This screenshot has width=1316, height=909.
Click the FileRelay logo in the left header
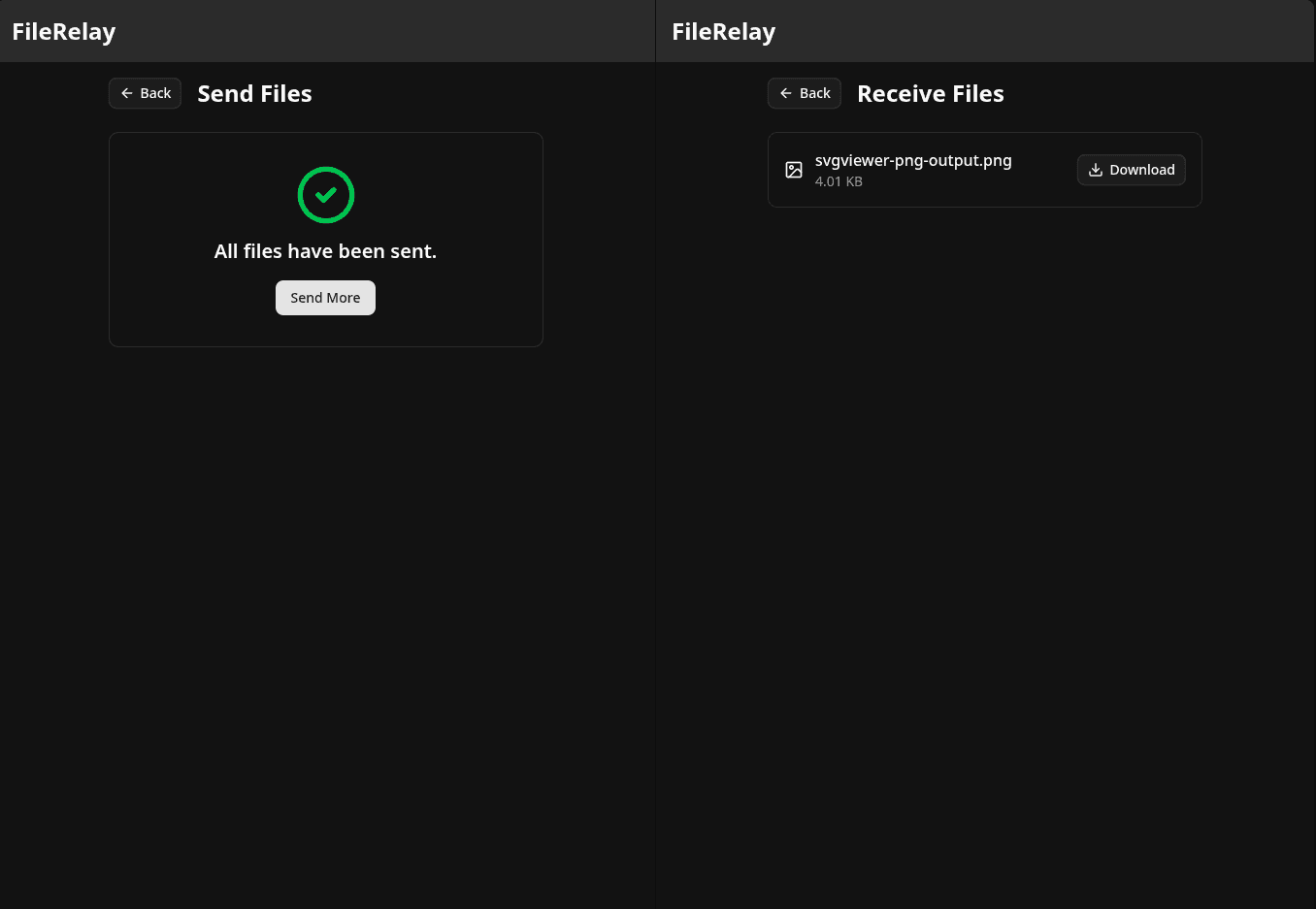click(x=63, y=30)
